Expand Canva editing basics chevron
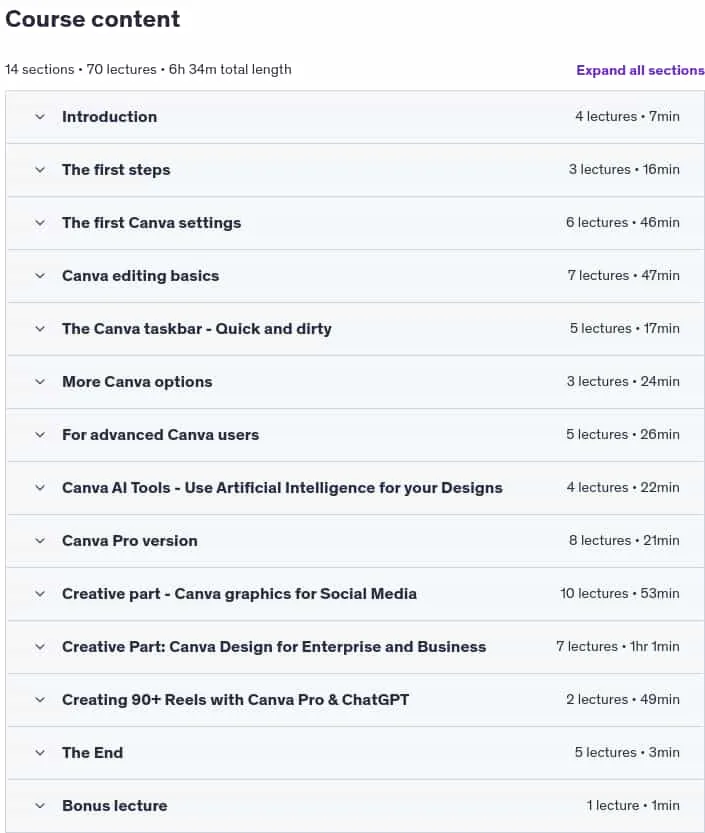Viewport: 705px width, 833px height. point(40,276)
